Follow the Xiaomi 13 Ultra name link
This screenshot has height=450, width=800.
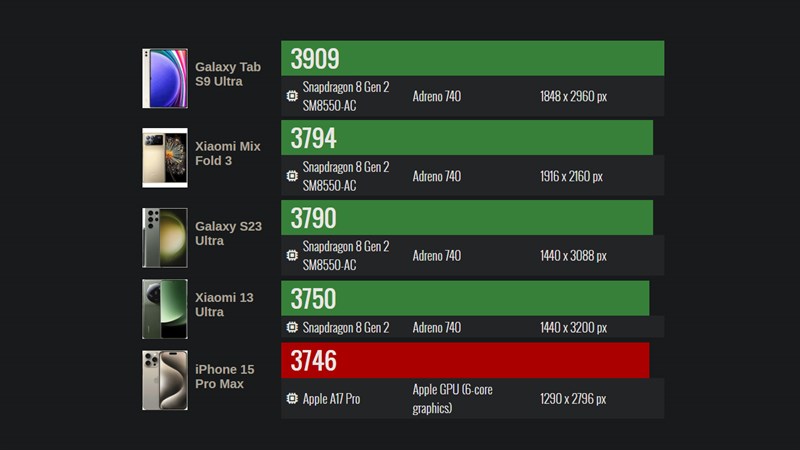click(x=224, y=305)
